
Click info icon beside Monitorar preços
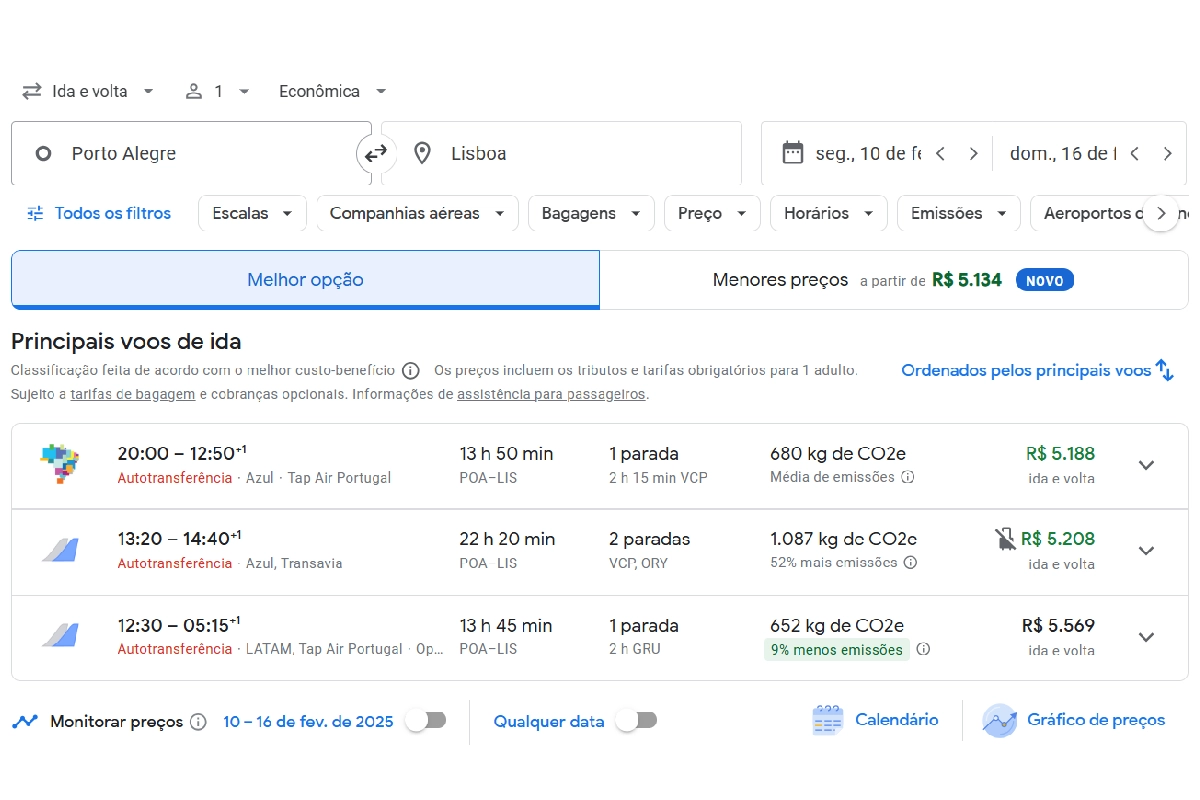198,722
